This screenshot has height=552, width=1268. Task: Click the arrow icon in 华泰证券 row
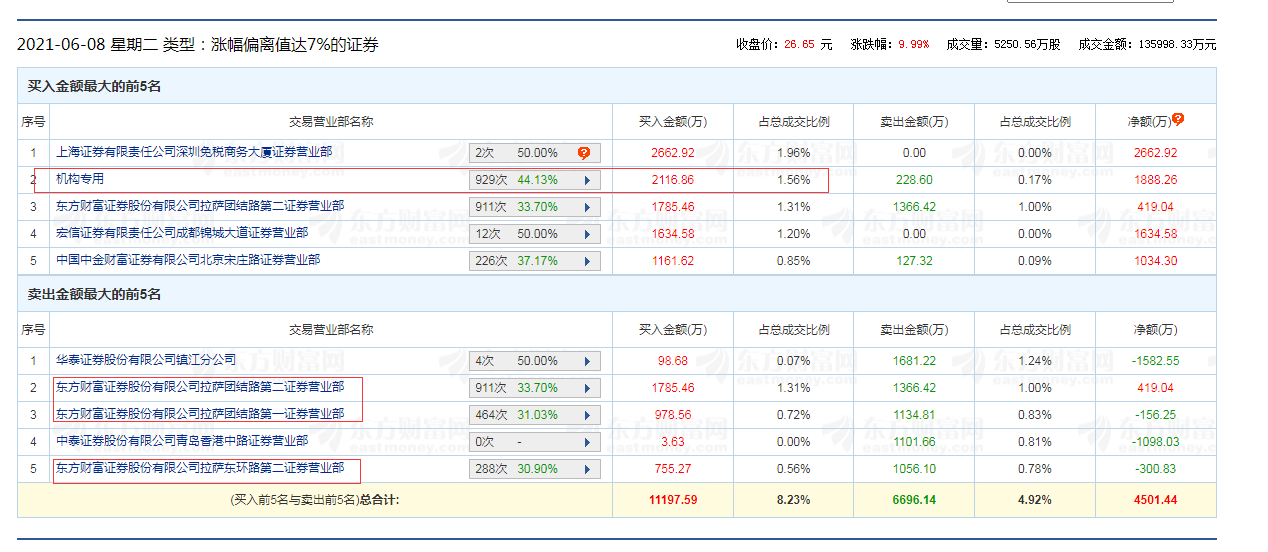[586, 361]
